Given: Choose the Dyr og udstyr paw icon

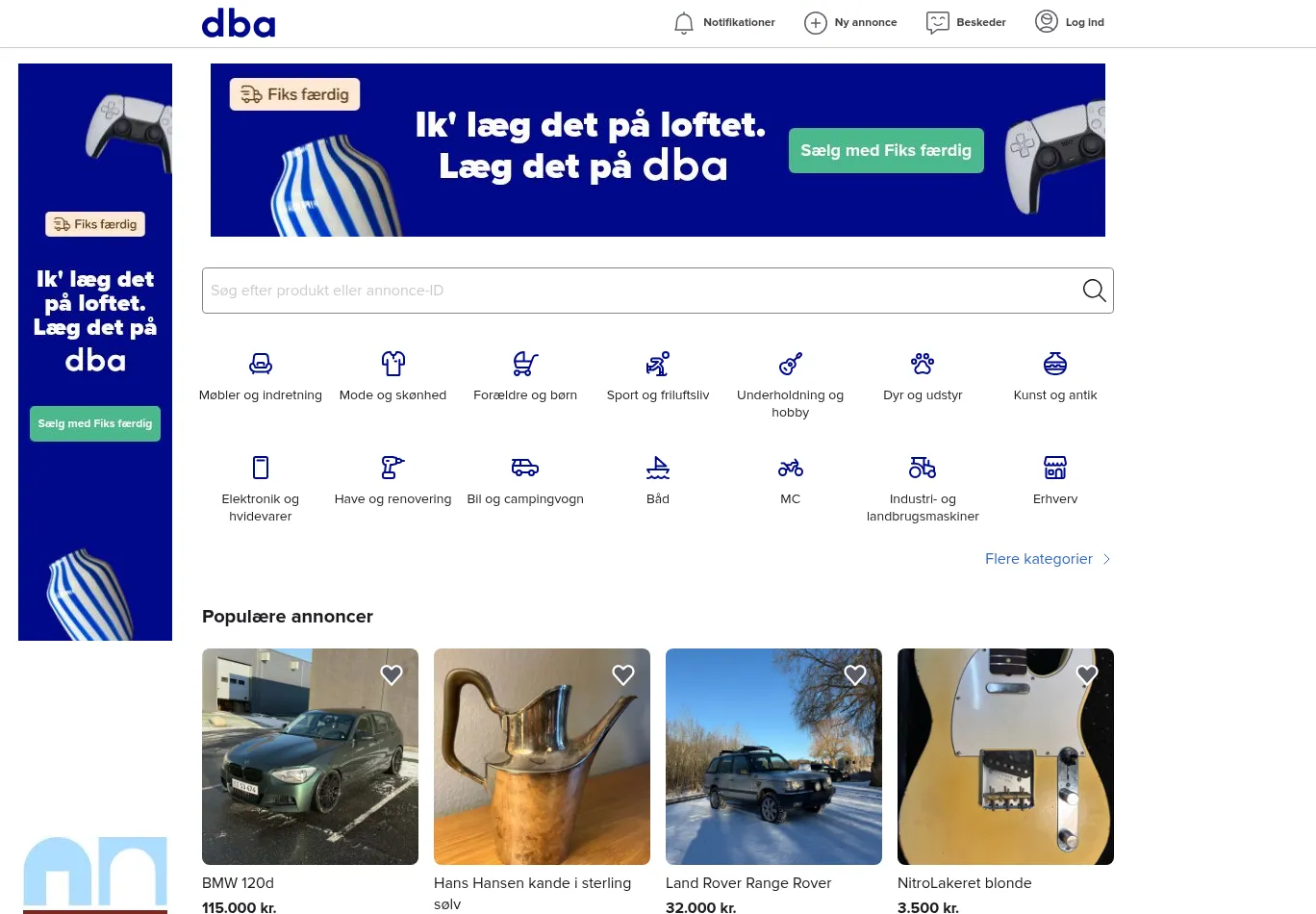Looking at the screenshot, I should 923,364.
